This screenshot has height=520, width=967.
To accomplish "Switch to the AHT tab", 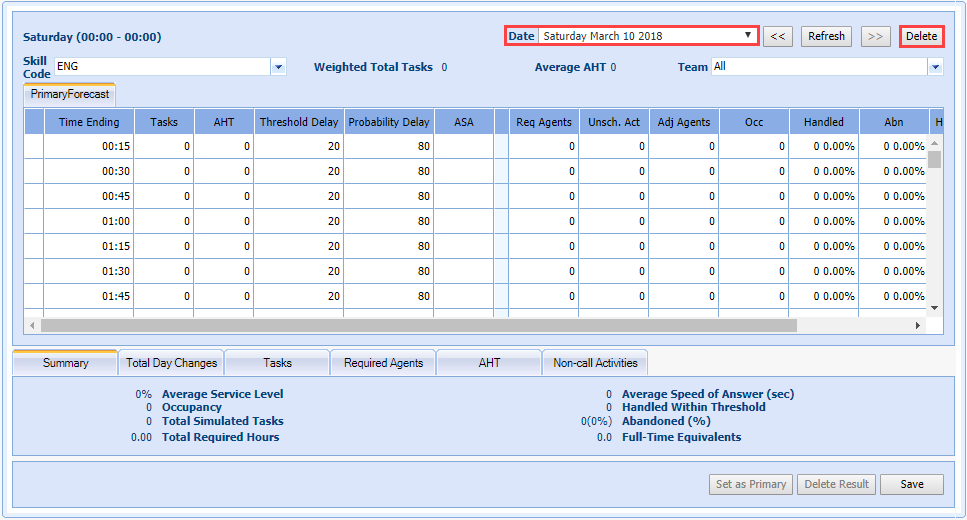I will click(489, 363).
